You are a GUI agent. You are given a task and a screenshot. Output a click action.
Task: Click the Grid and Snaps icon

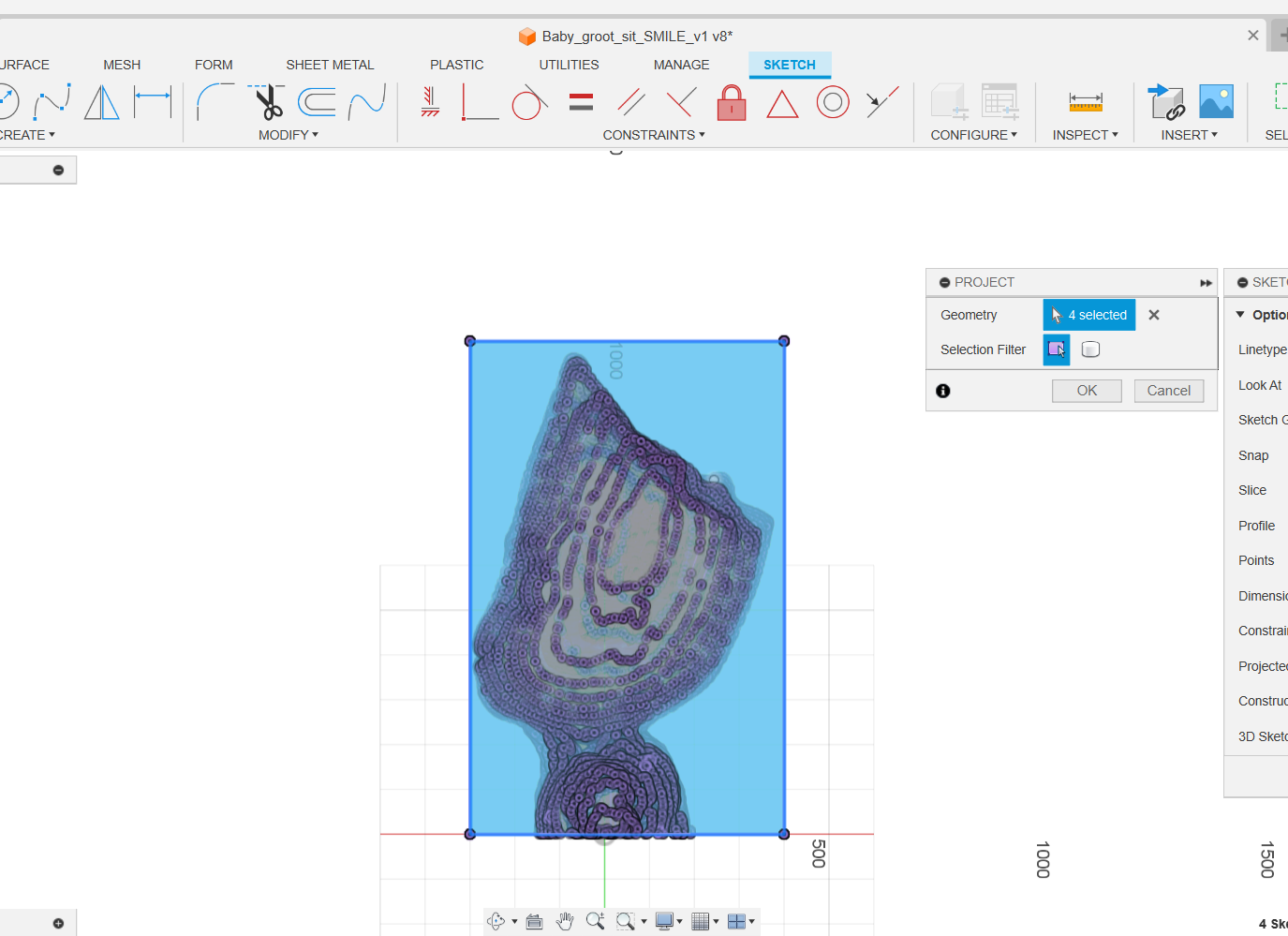pyautogui.click(x=701, y=921)
